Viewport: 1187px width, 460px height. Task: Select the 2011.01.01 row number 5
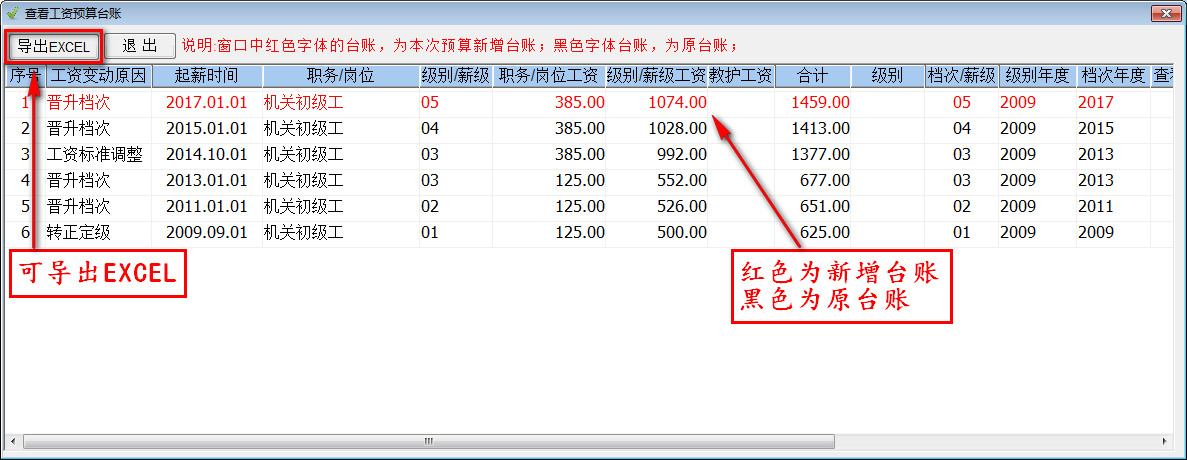tap(25, 206)
